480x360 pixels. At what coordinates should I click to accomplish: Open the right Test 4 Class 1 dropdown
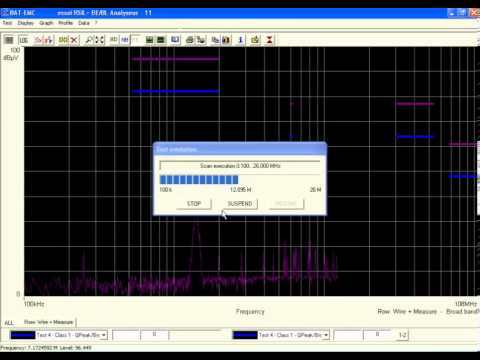click(326, 335)
